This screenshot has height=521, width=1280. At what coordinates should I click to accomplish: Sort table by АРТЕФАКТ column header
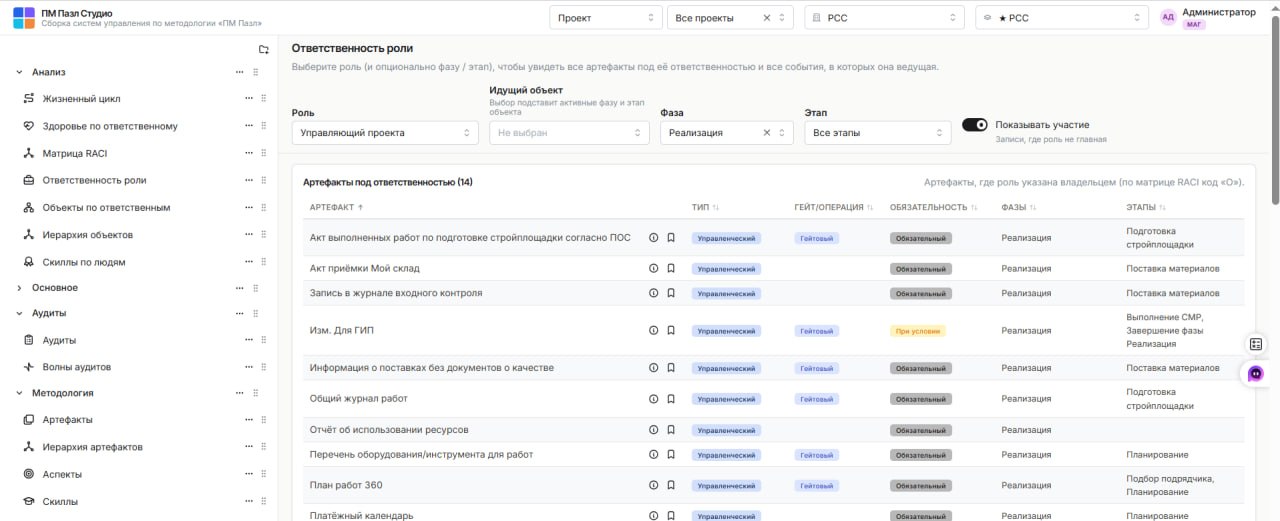[x=337, y=207]
